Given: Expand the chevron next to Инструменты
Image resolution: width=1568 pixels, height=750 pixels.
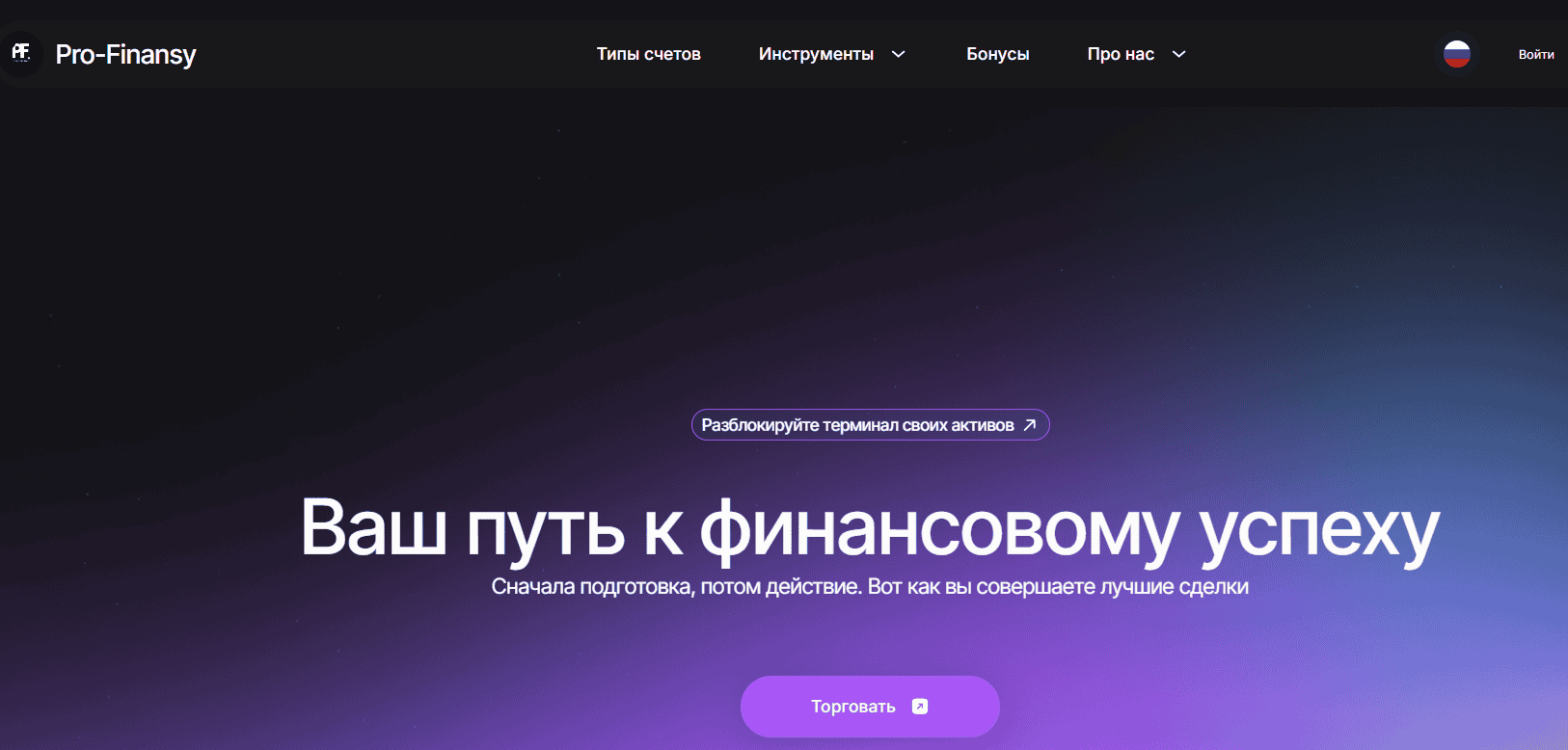Looking at the screenshot, I should [x=899, y=54].
